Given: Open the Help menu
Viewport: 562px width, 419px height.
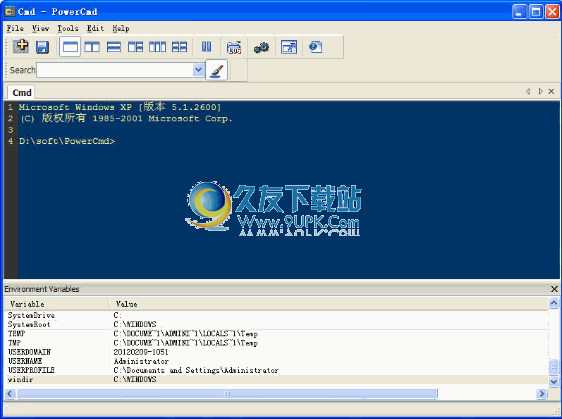Looking at the screenshot, I should coord(121,28).
